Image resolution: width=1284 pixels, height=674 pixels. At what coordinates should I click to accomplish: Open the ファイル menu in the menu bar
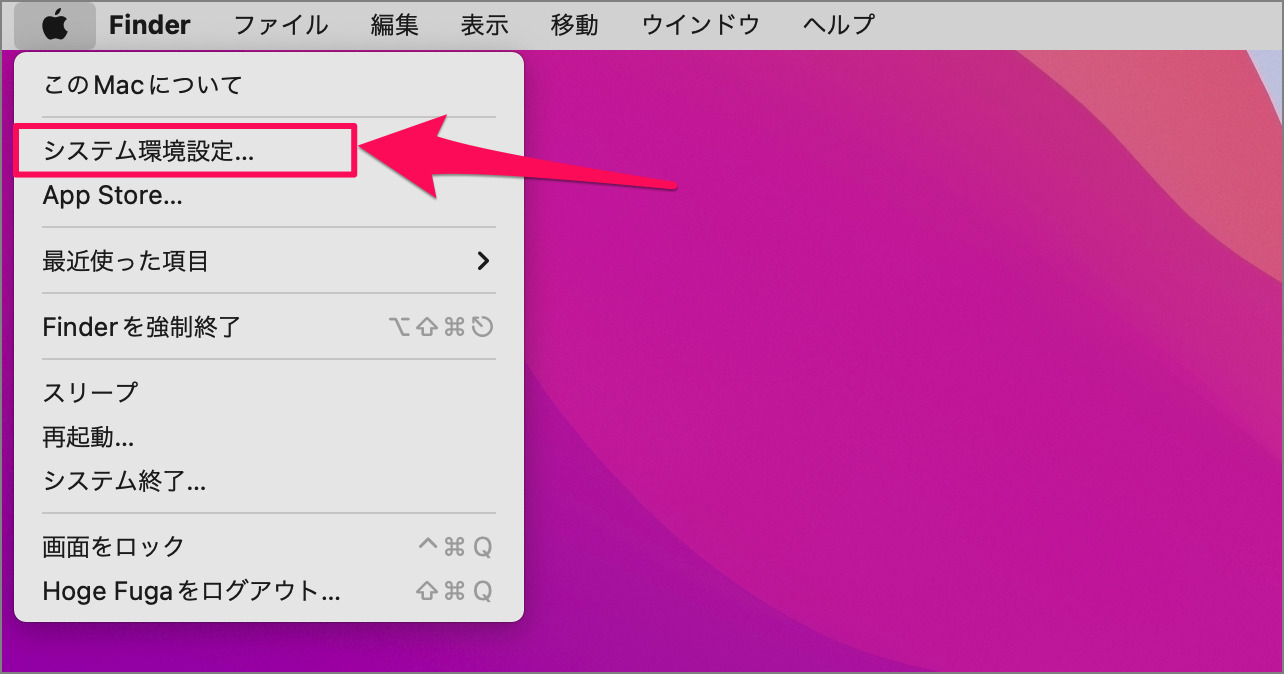click(281, 24)
